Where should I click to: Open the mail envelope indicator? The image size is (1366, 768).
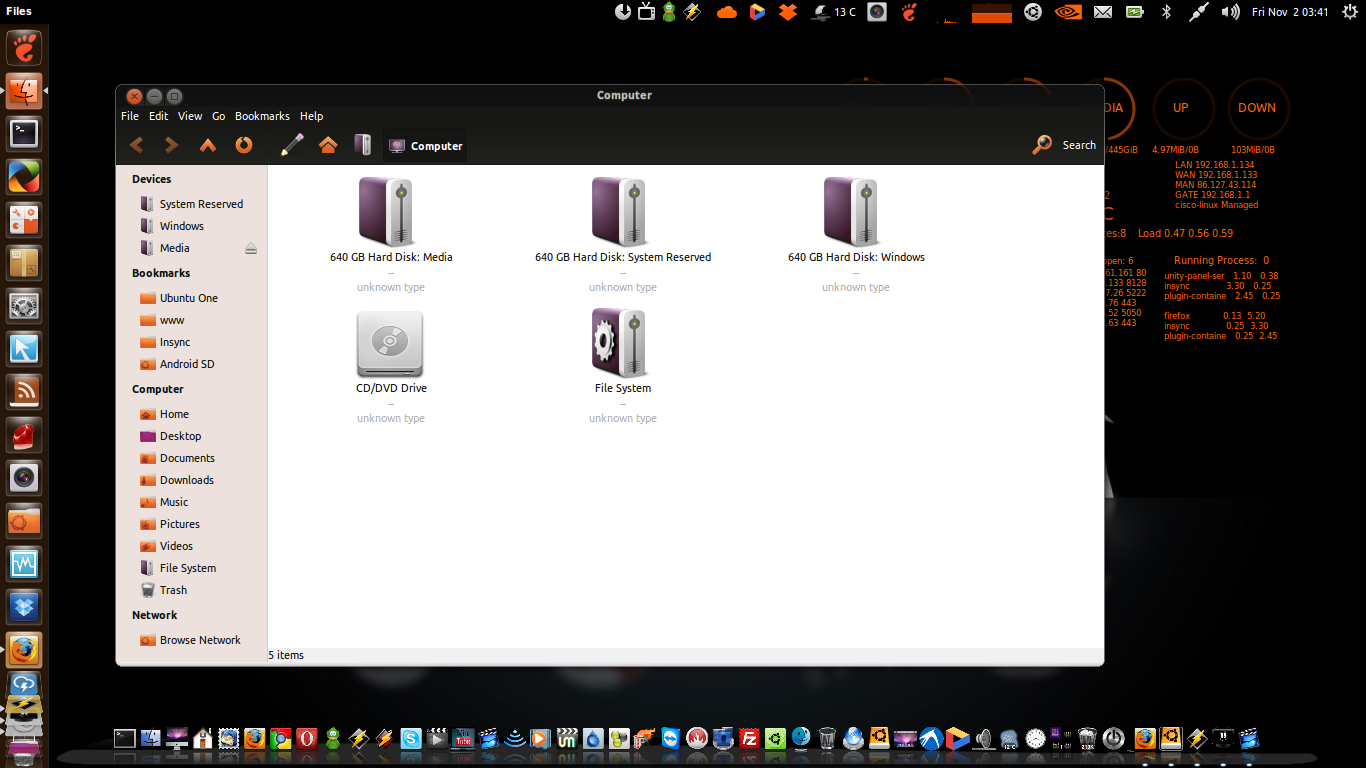tap(1103, 12)
